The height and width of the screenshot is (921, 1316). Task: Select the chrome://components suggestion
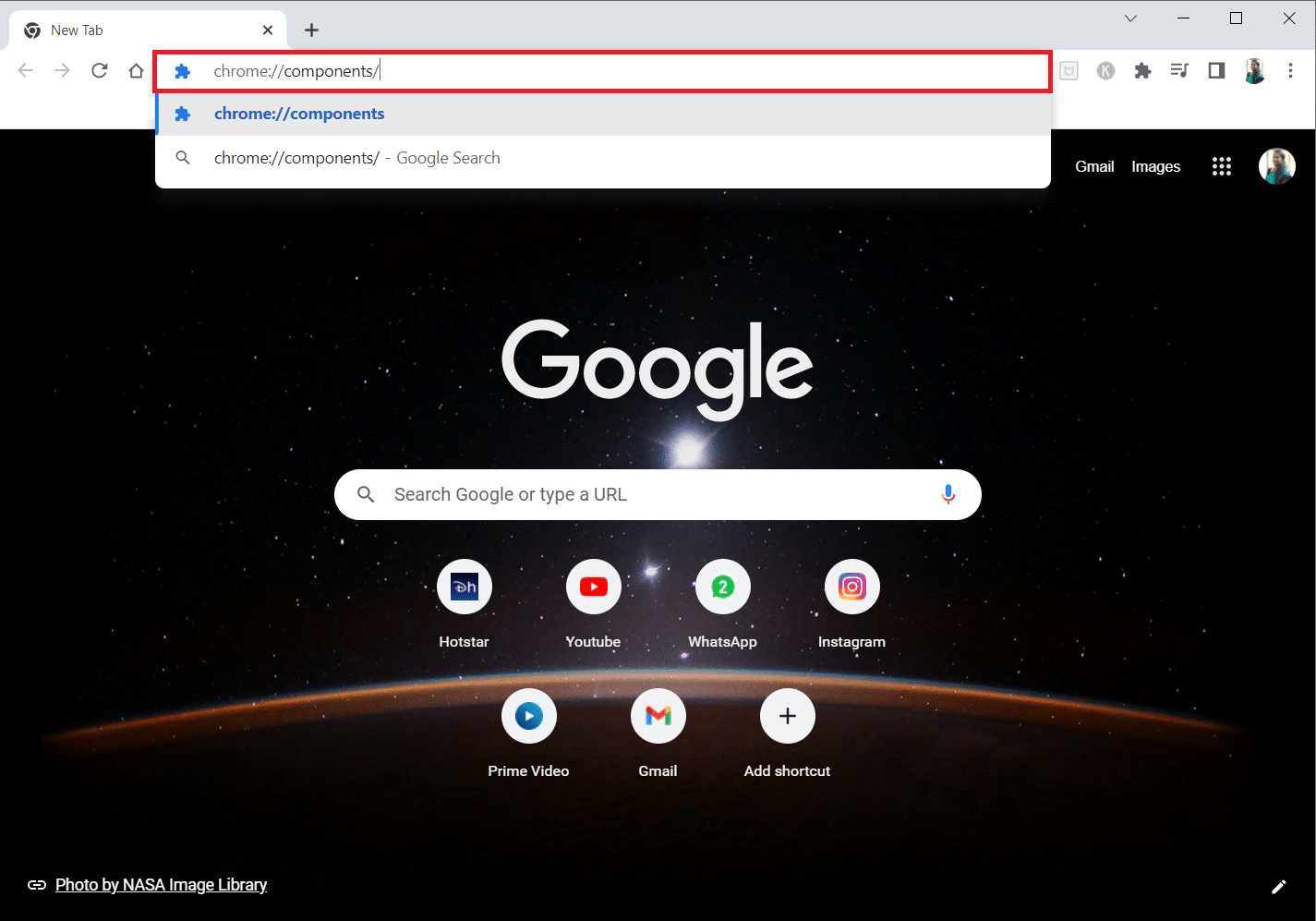603,114
